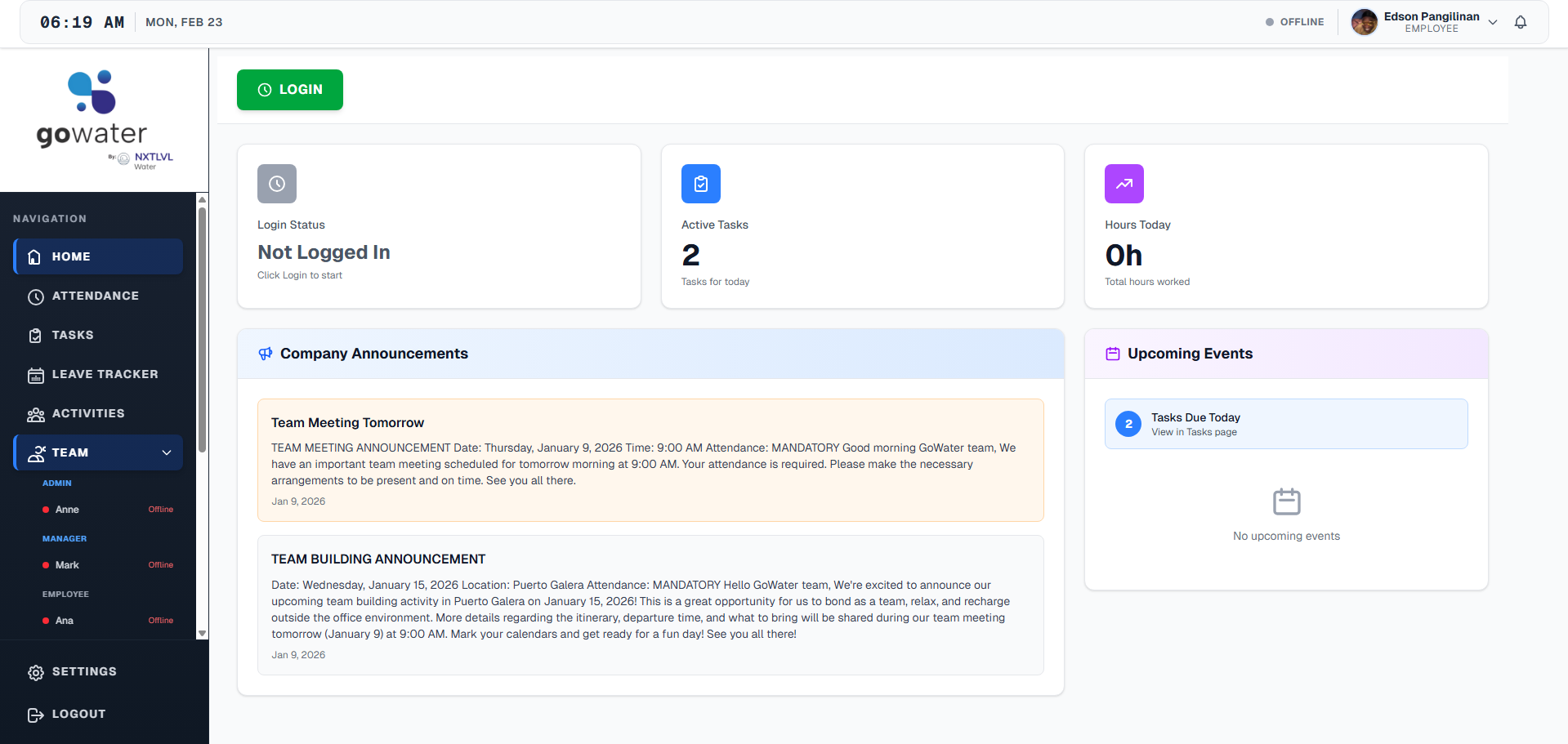The width and height of the screenshot is (1568, 744).
Task: Go to the Tasks page
Action: point(73,335)
